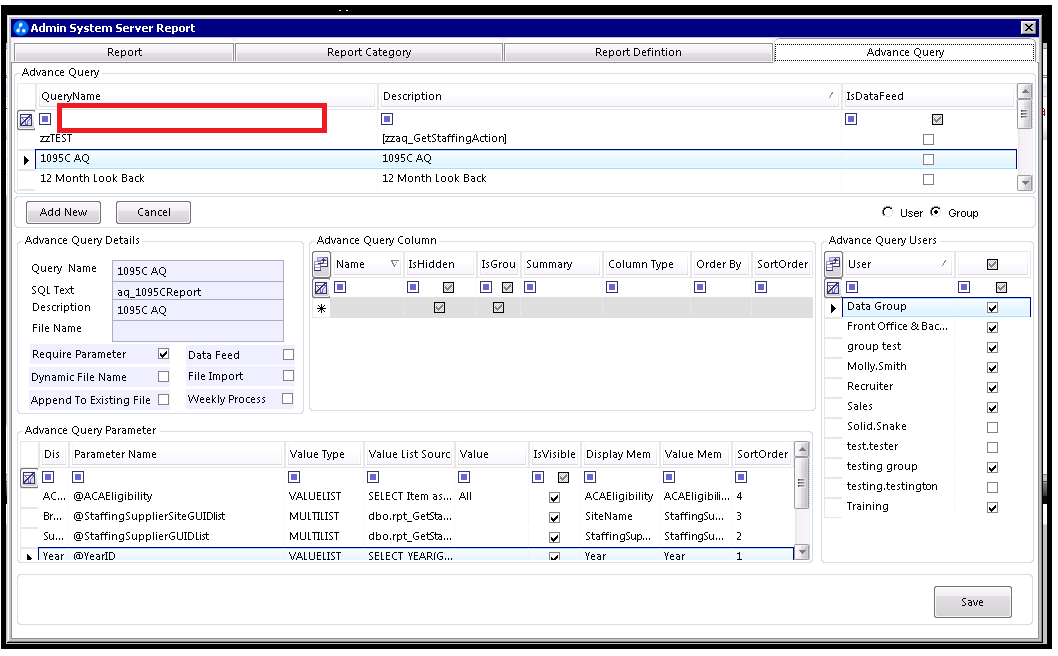Click Description column sort indicator
Image resolution: width=1058 pixels, height=656 pixels.
(x=831, y=96)
